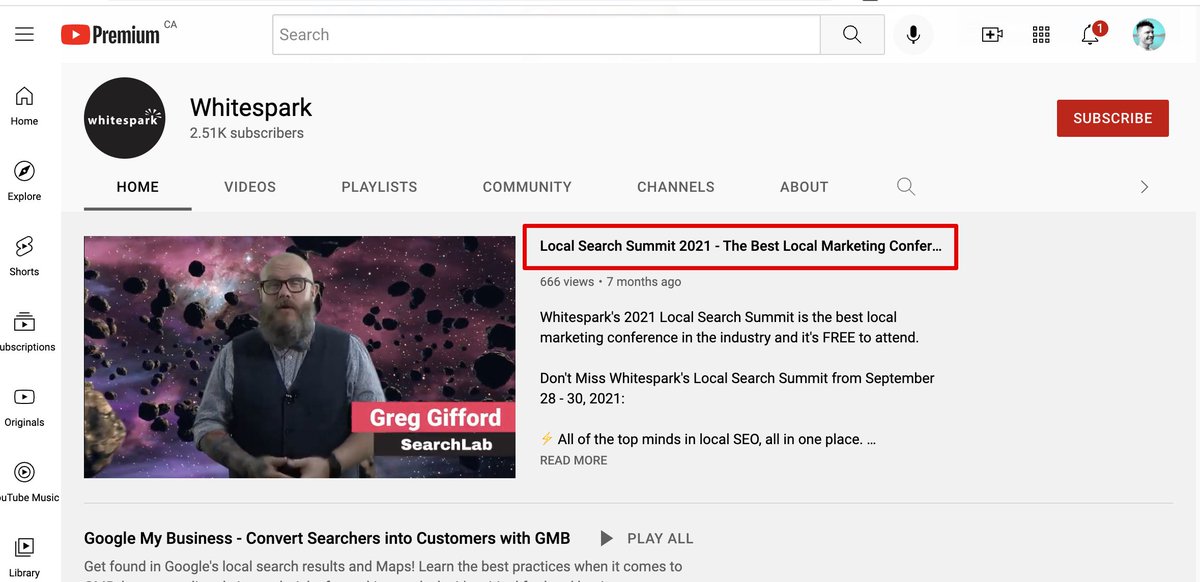Open the hamburger guide menu
Image resolution: width=1200 pixels, height=582 pixels.
tap(24, 35)
